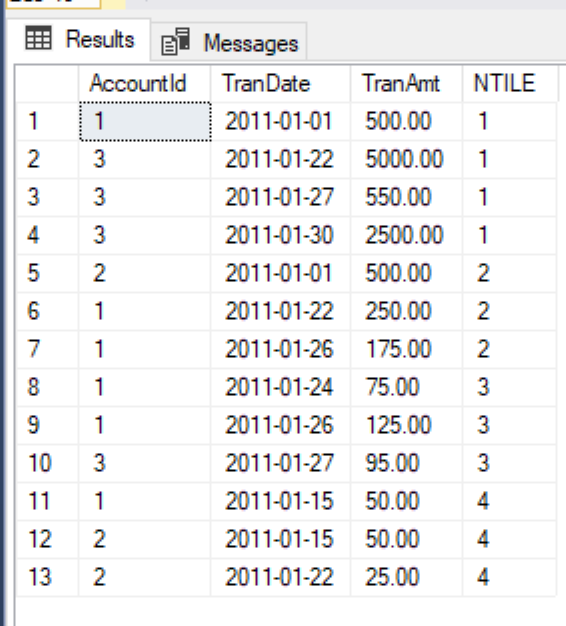This screenshot has width=566, height=626.
Task: Click the 2500.00 TranAmt cell
Action: pyautogui.click(x=406, y=235)
